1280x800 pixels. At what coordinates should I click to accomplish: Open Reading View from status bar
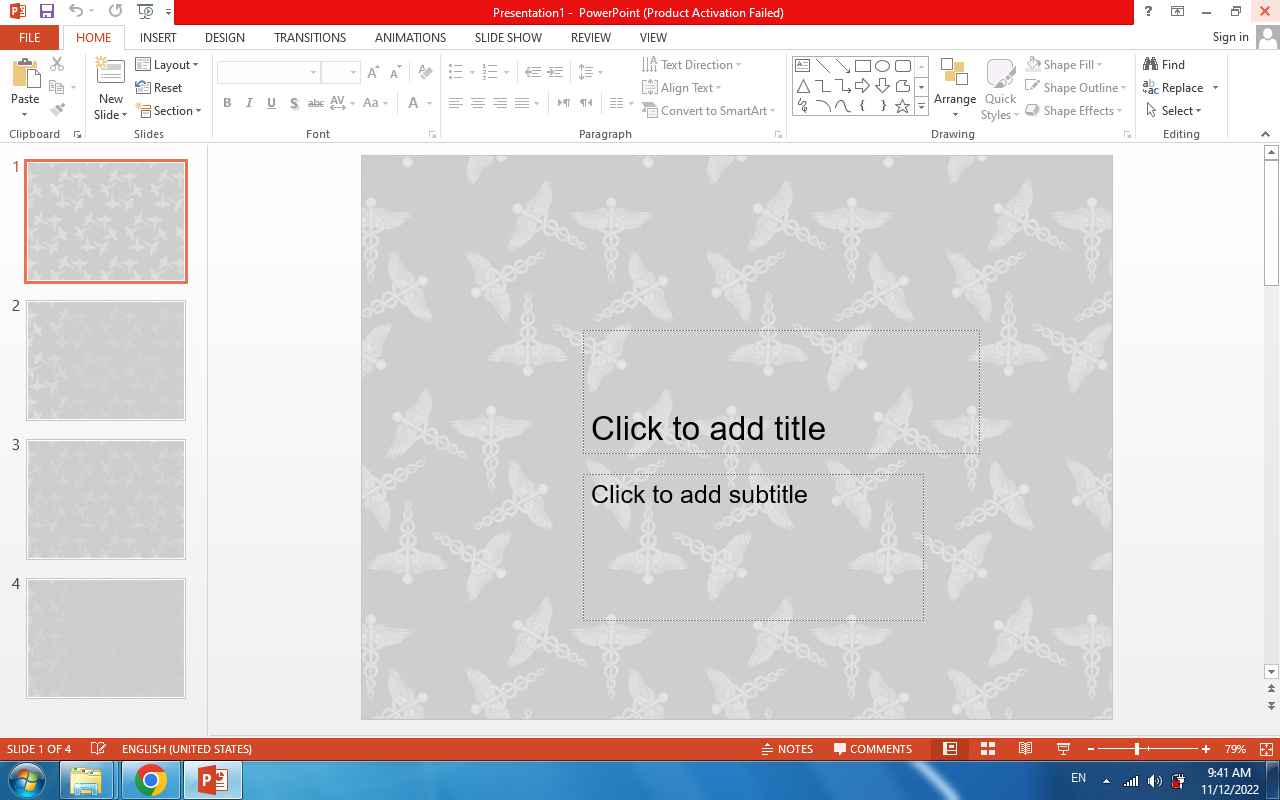[1025, 749]
